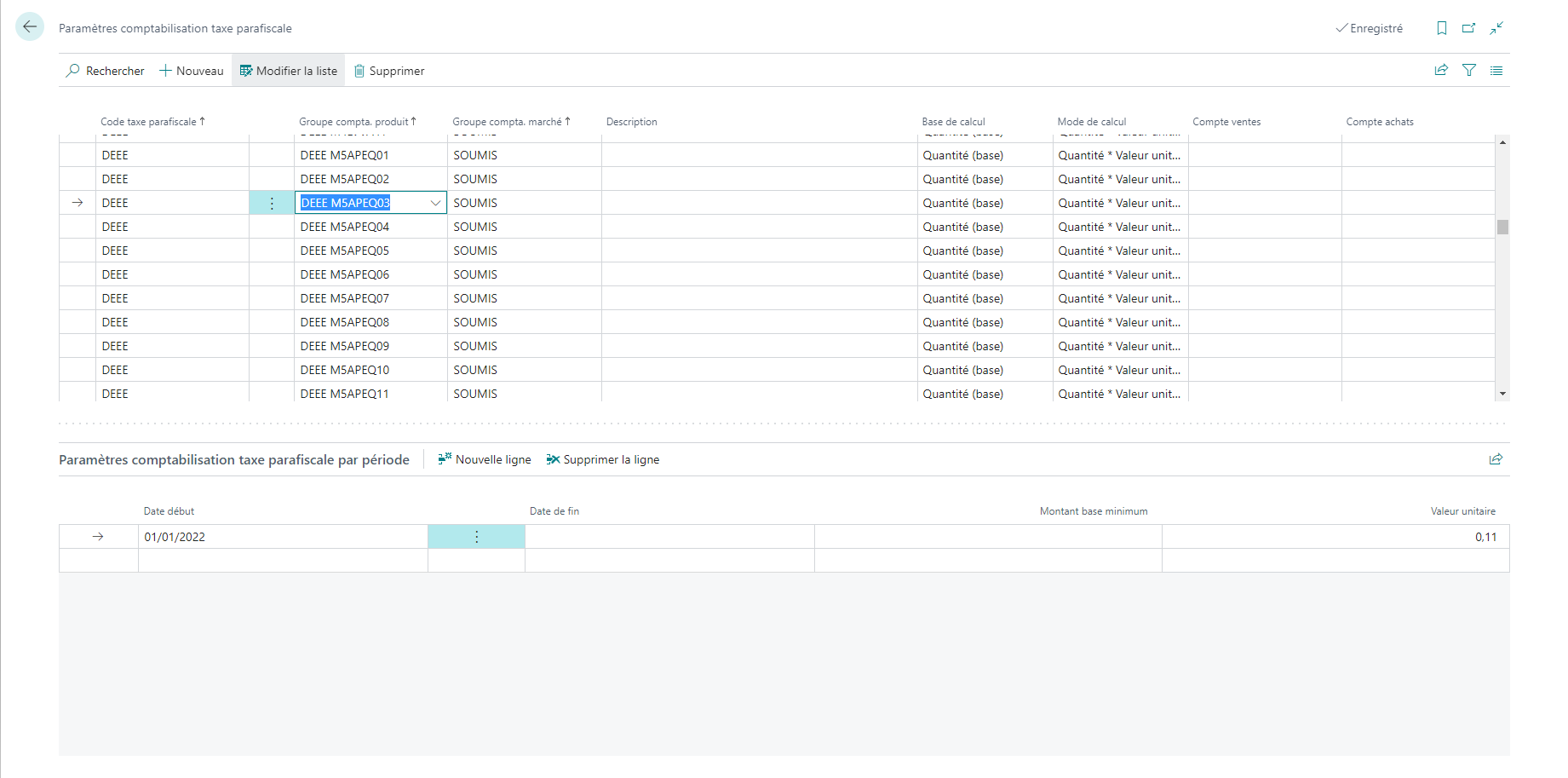
Task: Click the Valeur unitaire column header
Action: click(1463, 511)
